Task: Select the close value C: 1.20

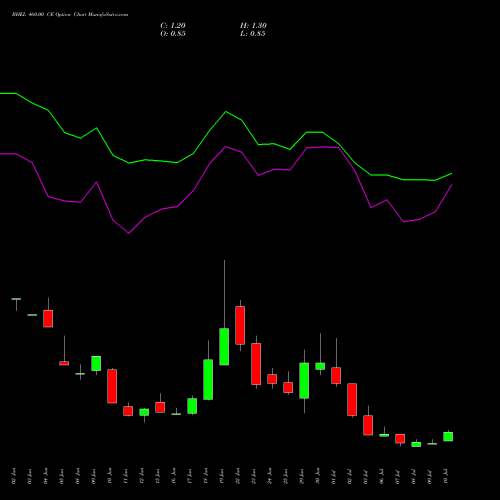Action: click(173, 26)
